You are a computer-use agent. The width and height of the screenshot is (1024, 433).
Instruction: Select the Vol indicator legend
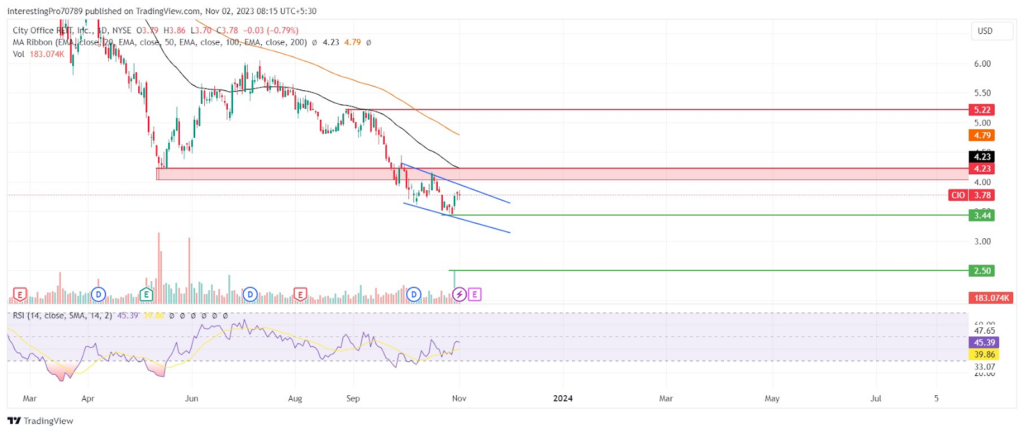[18, 54]
